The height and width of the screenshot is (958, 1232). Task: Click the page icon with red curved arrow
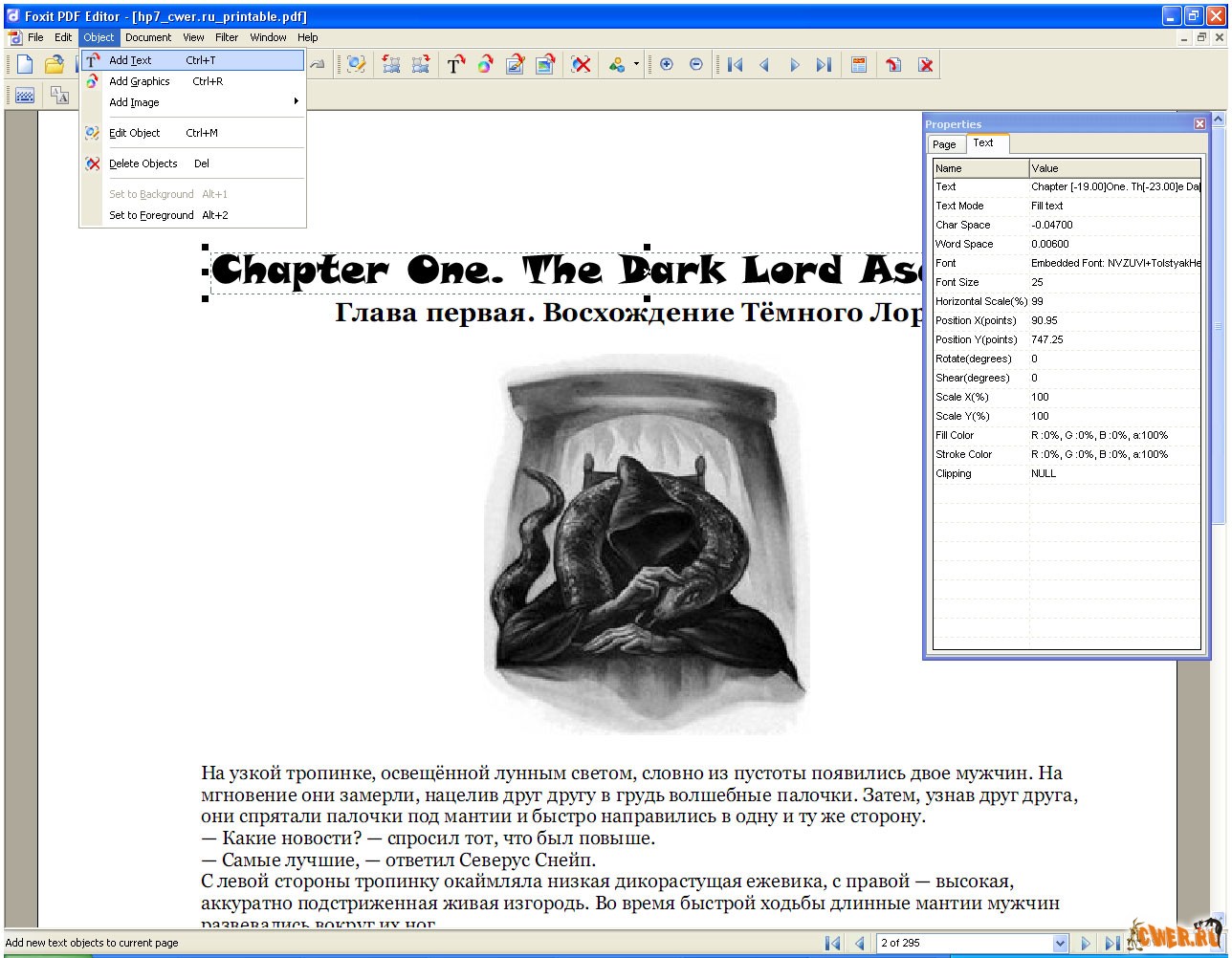click(x=893, y=64)
